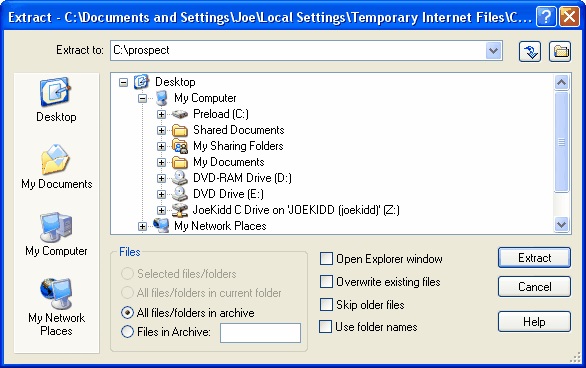The height and width of the screenshot is (368, 586).
Task: Expand the DVD Drive (E:) node
Action: coord(161,194)
